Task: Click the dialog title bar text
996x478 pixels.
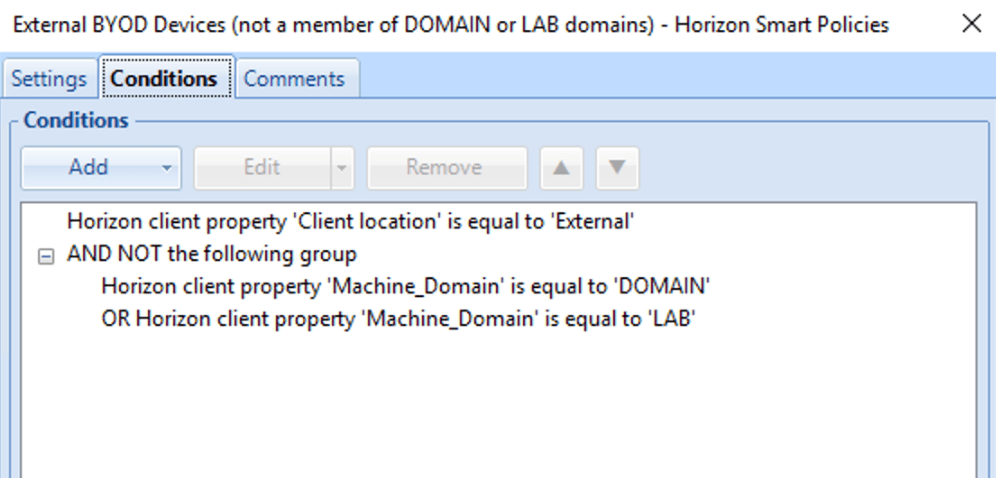Action: (x=450, y=25)
